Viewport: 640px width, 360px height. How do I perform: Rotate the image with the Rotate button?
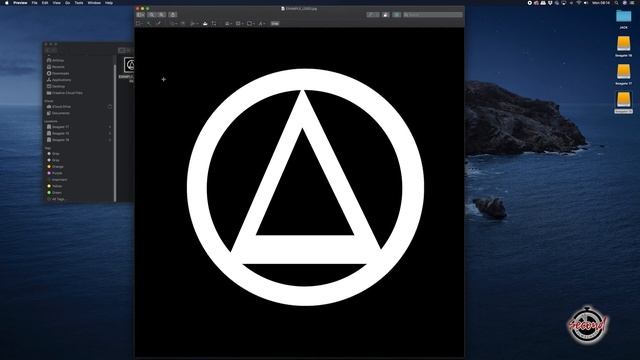(x=386, y=15)
